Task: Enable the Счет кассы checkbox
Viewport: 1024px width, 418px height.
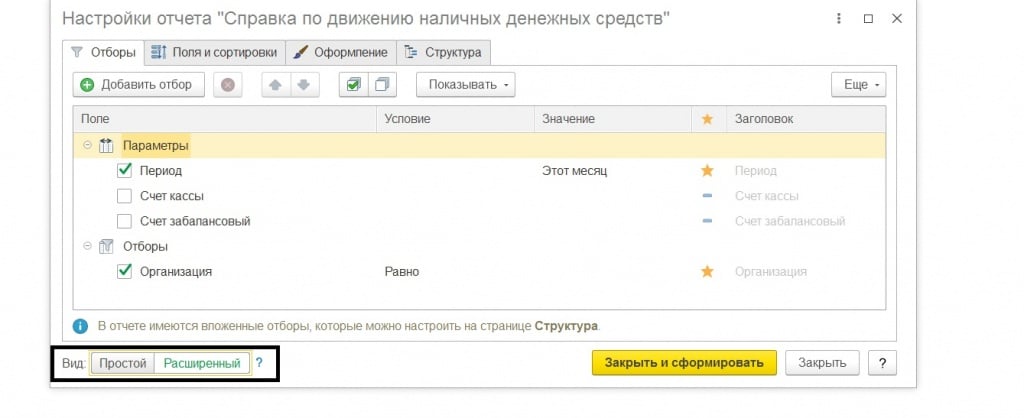Action: click(x=125, y=196)
